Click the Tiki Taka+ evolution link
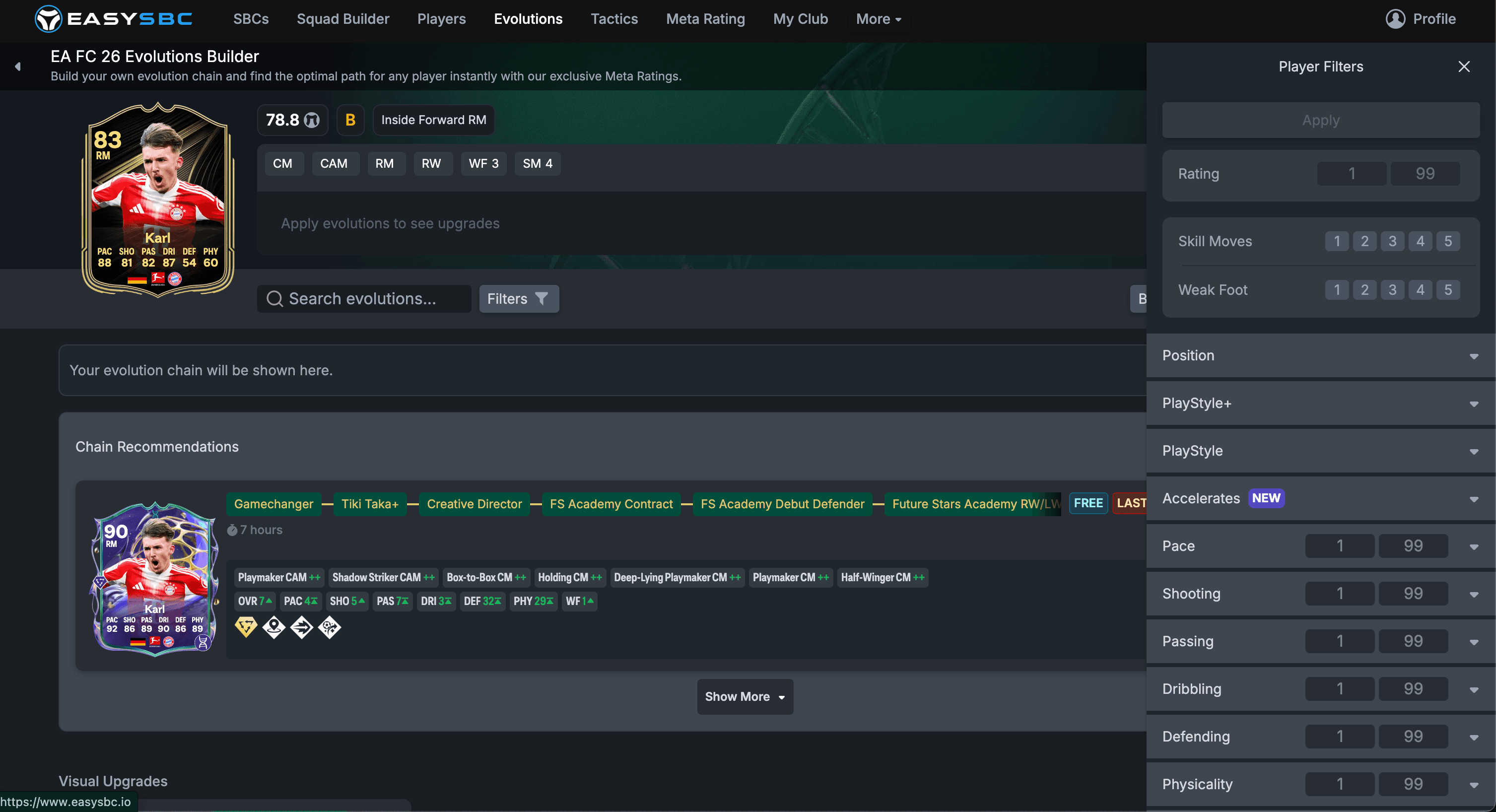 [369, 504]
